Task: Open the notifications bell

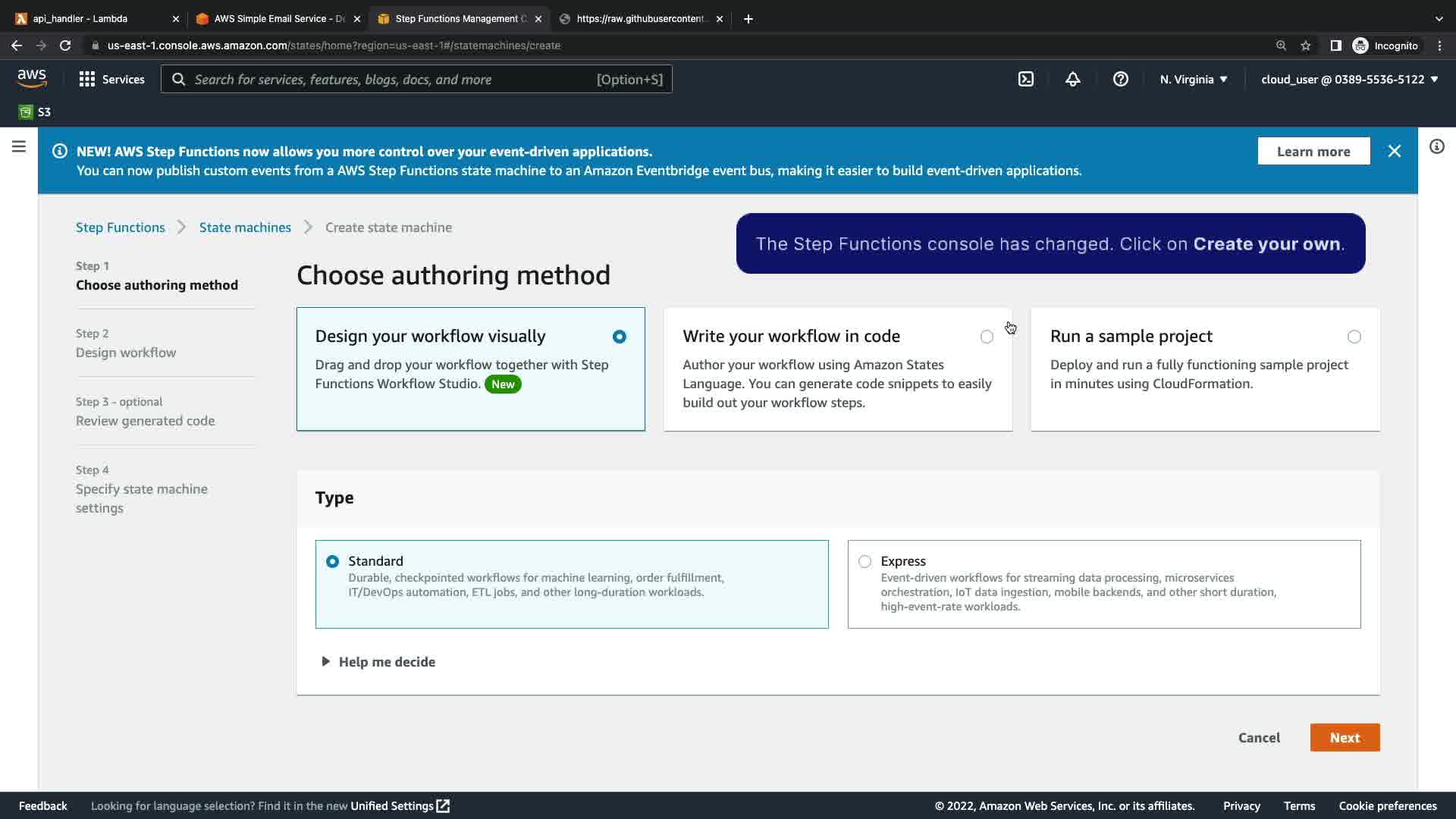Action: click(x=1072, y=79)
